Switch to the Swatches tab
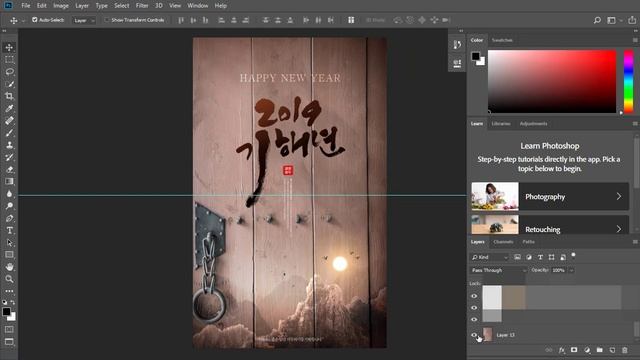The height and width of the screenshot is (360, 640). point(502,40)
